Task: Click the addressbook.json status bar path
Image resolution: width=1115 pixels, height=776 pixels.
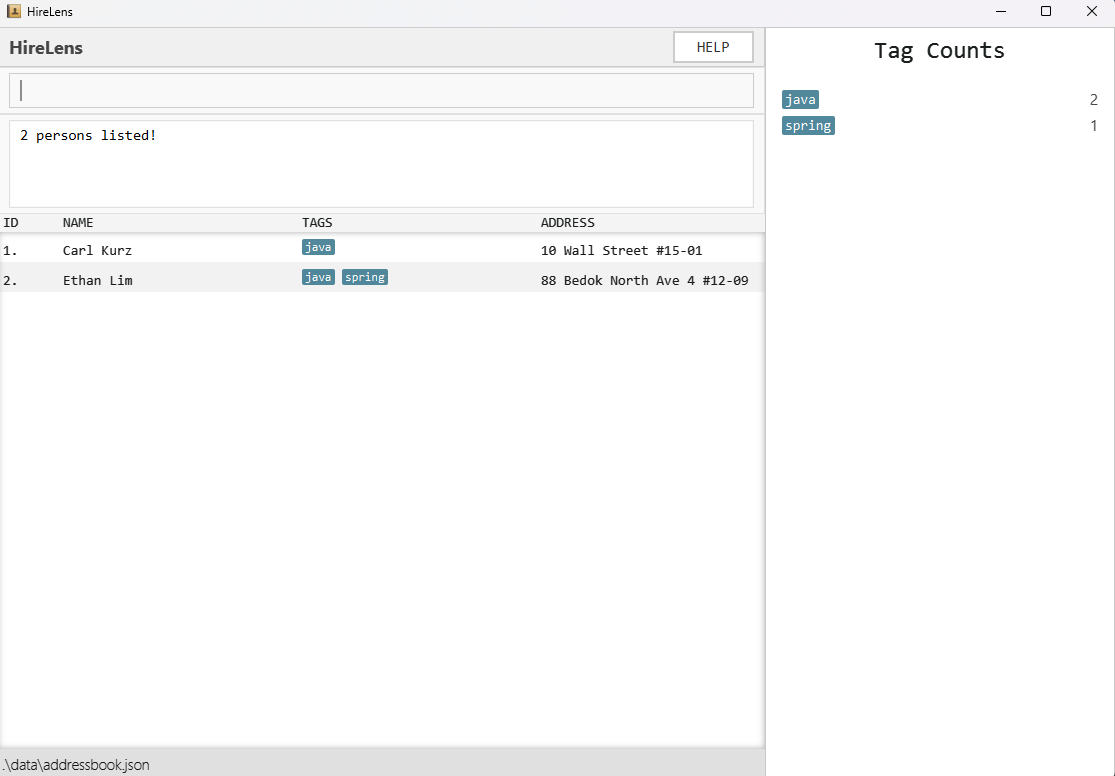Action: point(76,765)
